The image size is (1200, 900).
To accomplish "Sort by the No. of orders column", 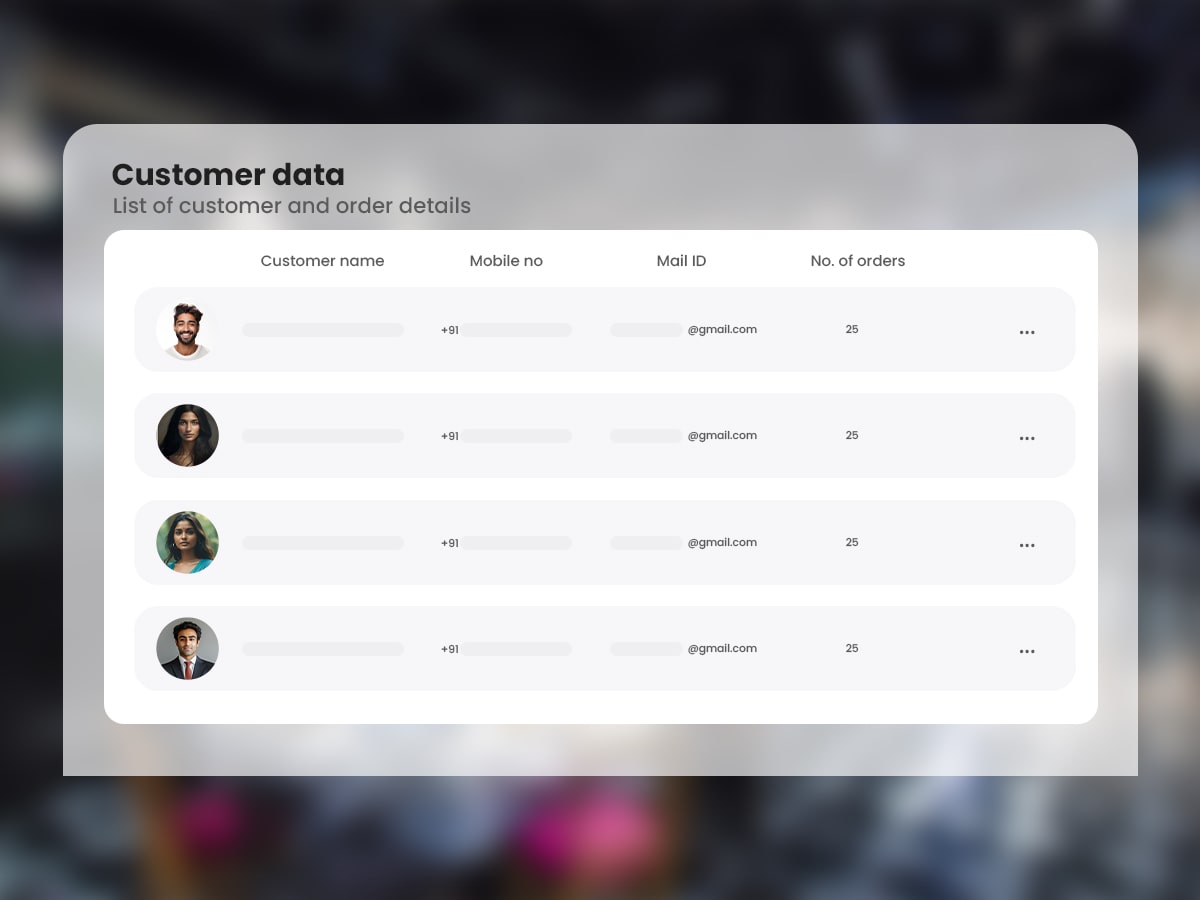I will click(x=857, y=261).
